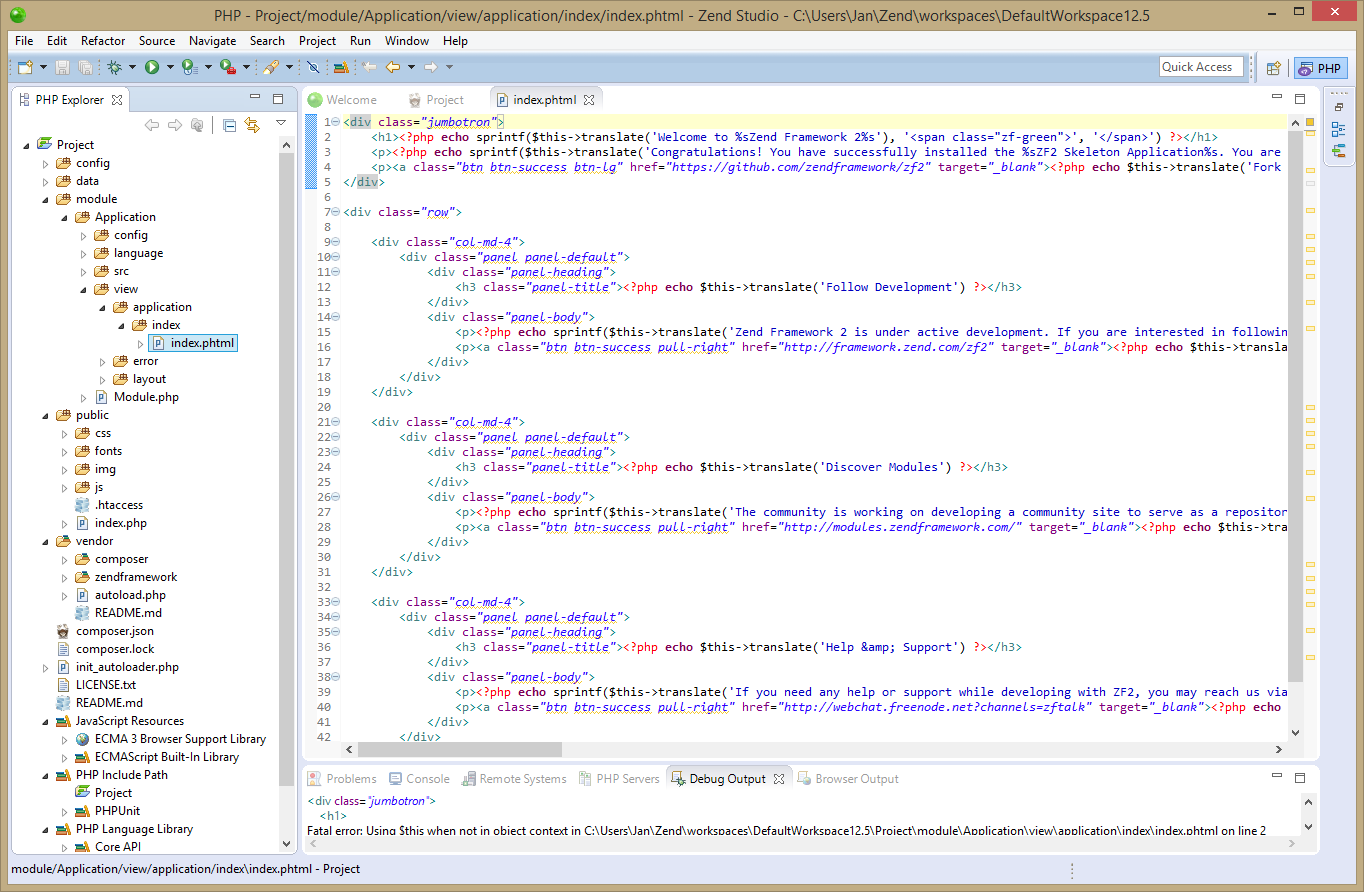Open the Outline view icon in right trim
Screen dimensions: 1364x892
point(1338,129)
